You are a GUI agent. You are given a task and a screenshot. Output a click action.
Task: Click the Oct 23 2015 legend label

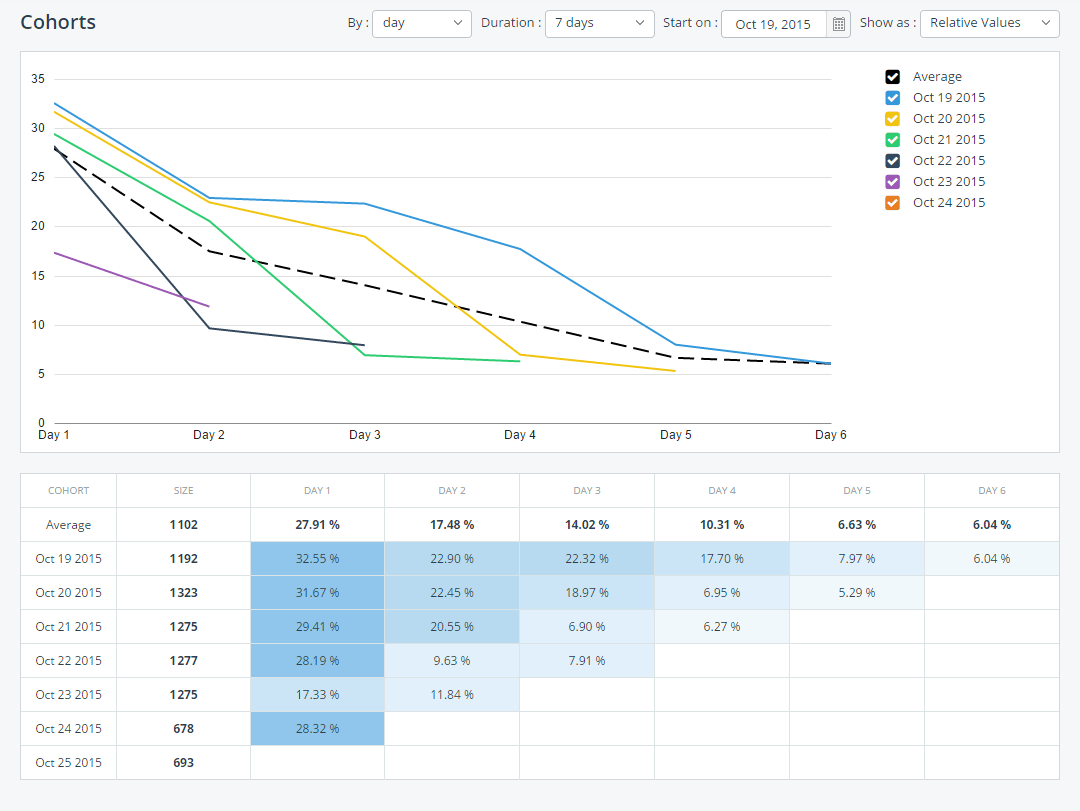pos(948,181)
